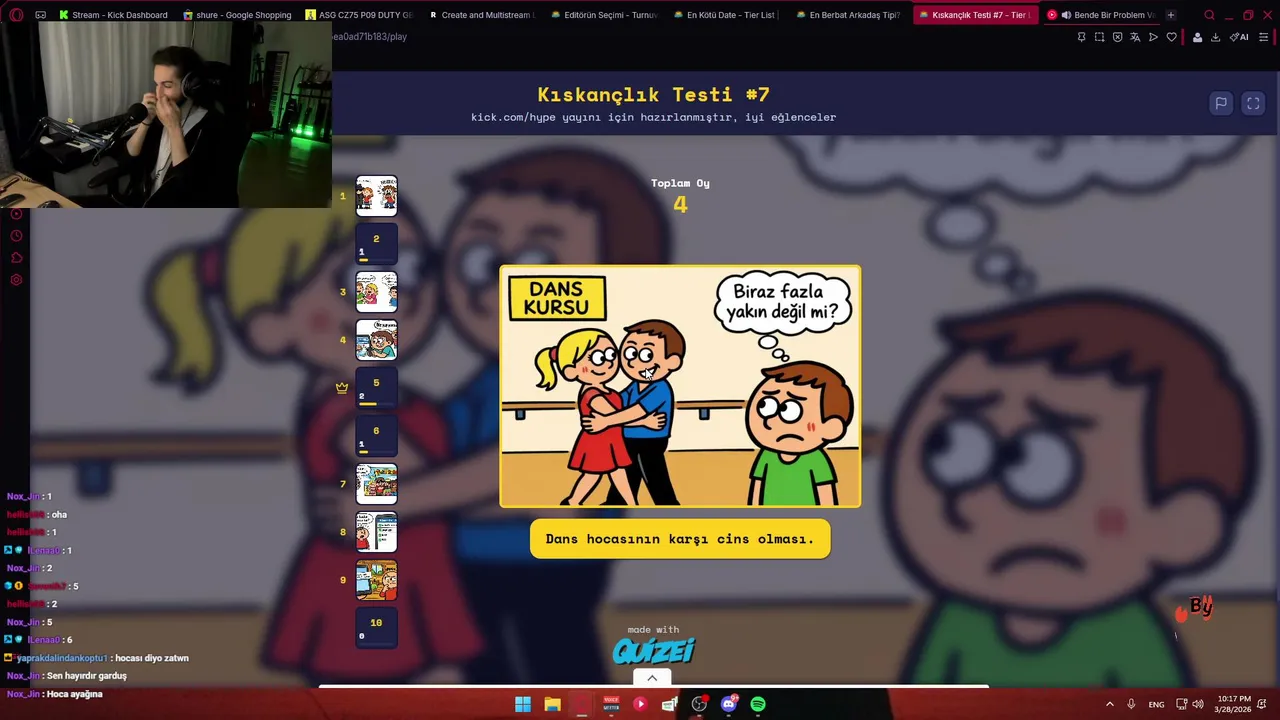Screen dimensions: 1280x720
Task: Click the Dans Kursu cartoon image
Action: pos(680,386)
